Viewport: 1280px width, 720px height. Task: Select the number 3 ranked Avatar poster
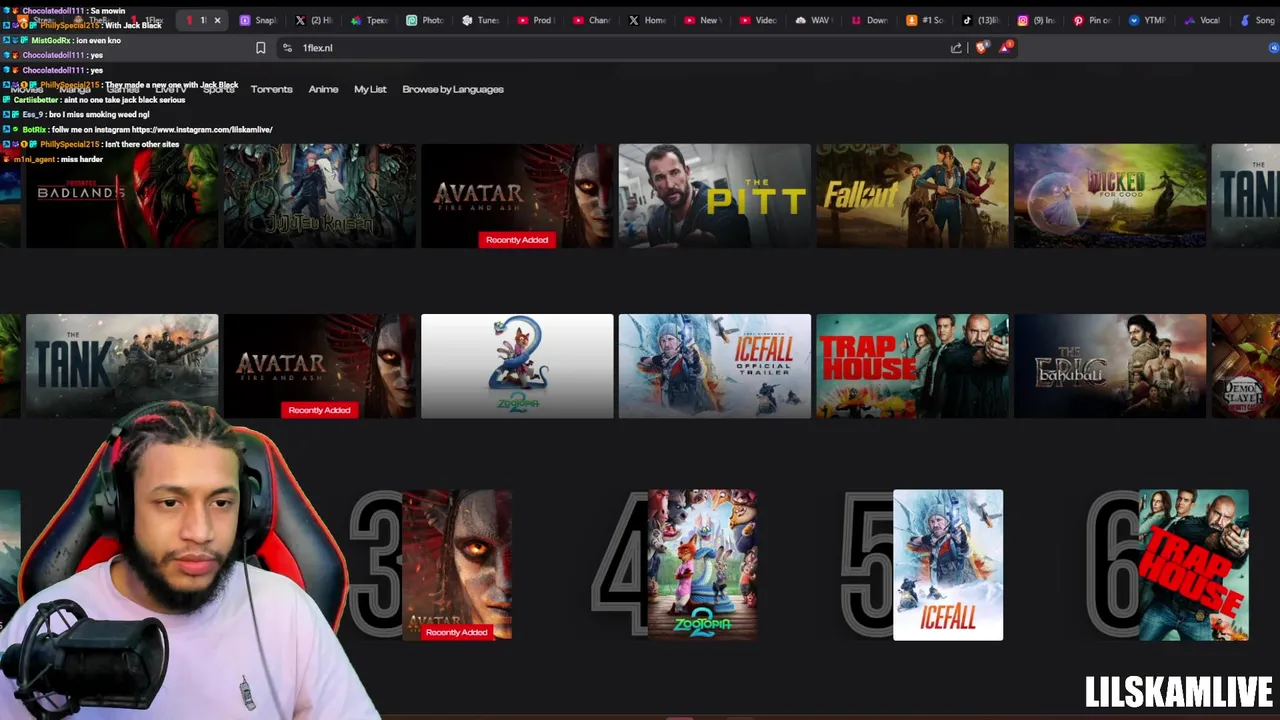(457, 565)
